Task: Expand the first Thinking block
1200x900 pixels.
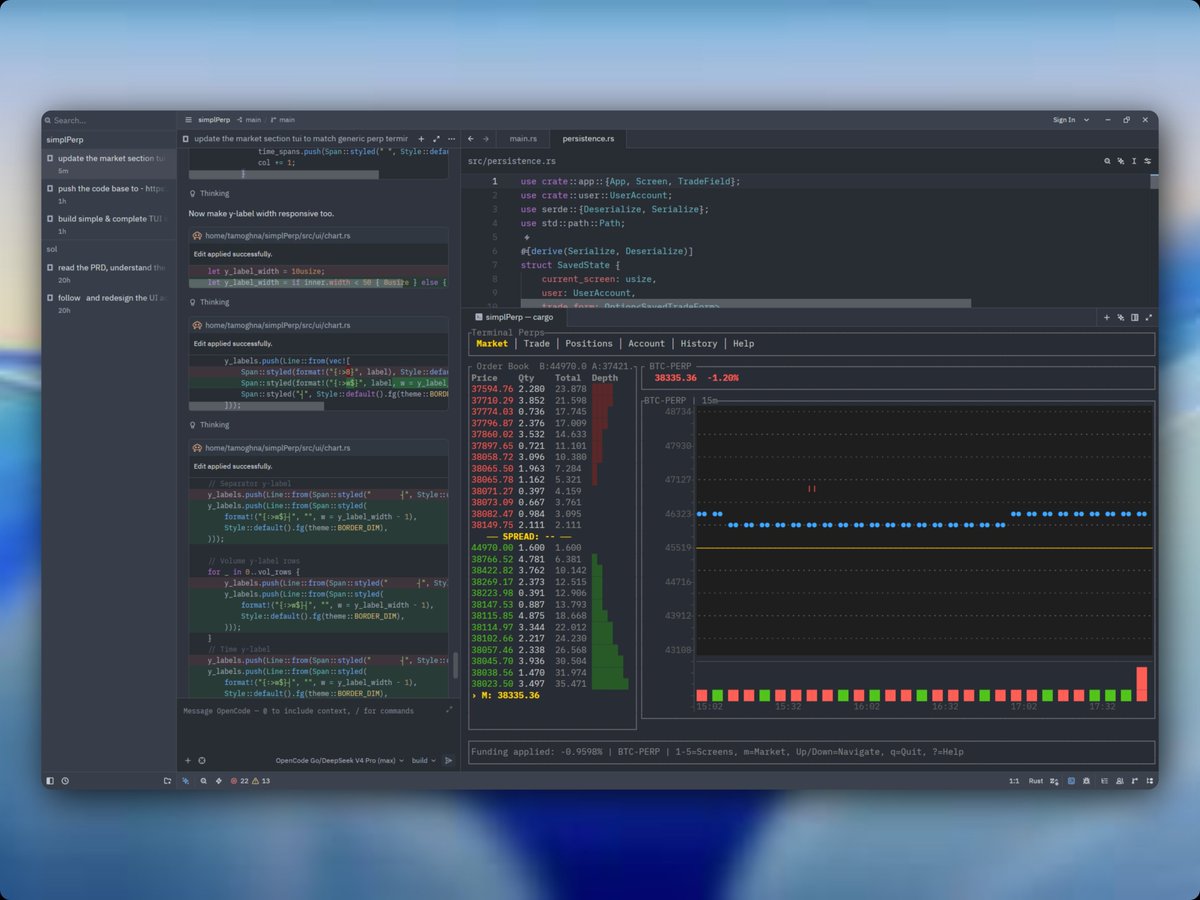Action: pos(209,193)
